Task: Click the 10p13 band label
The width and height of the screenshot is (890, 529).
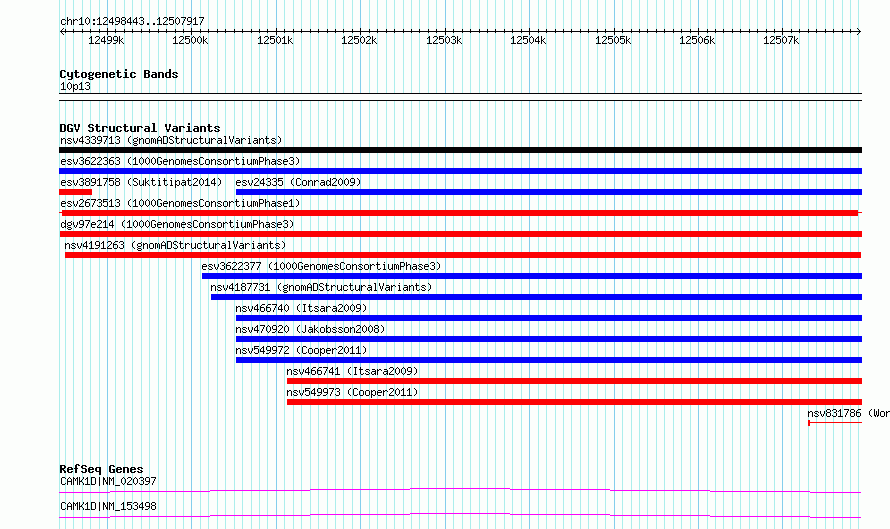Action: [x=75, y=86]
